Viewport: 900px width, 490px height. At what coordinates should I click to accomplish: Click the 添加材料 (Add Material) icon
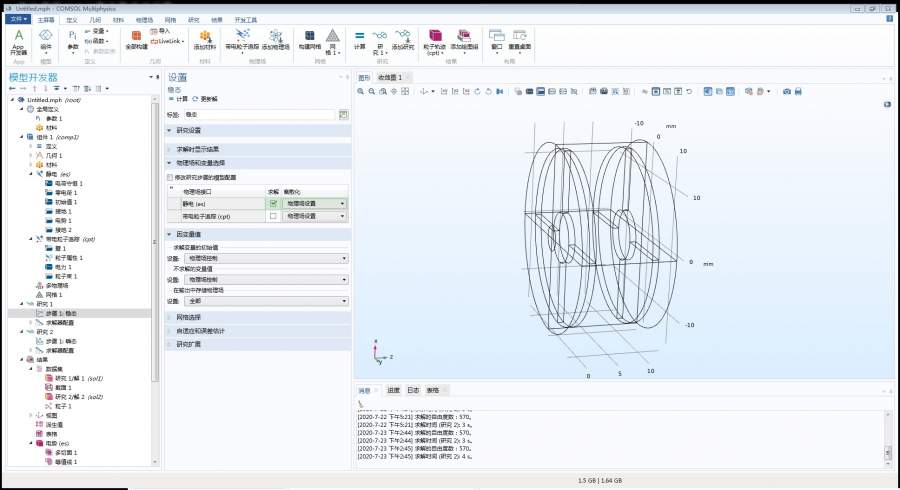[x=204, y=39]
